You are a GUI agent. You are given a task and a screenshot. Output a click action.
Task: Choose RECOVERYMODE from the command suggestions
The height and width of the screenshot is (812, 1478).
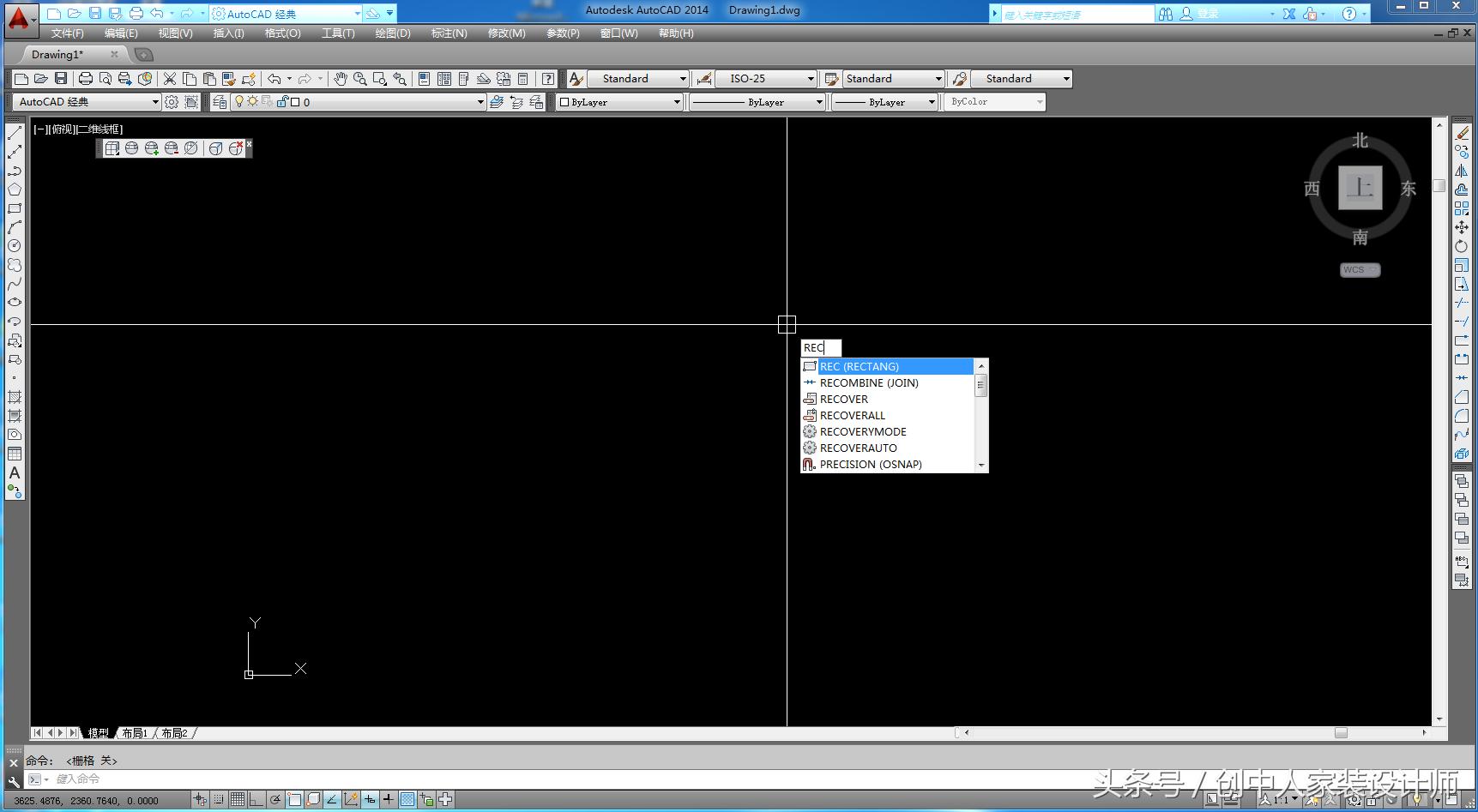(x=888, y=432)
